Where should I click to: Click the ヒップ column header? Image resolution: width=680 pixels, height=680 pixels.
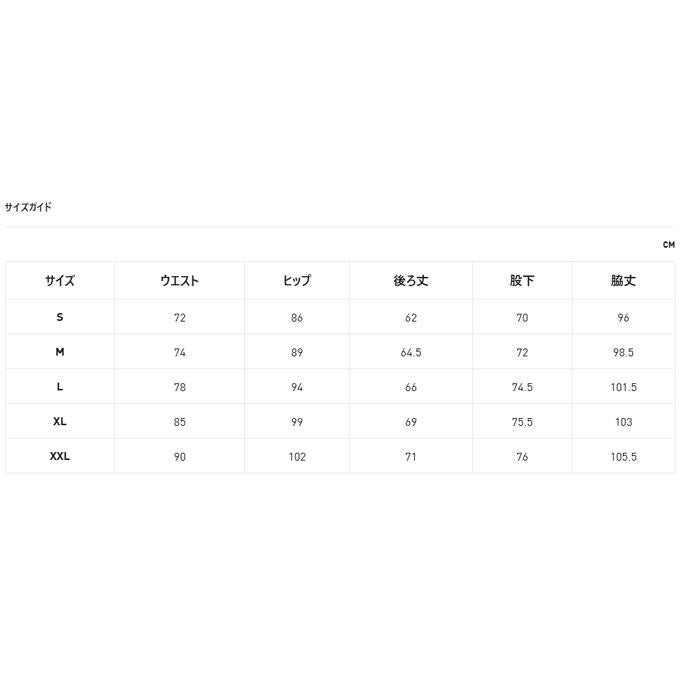click(297, 281)
